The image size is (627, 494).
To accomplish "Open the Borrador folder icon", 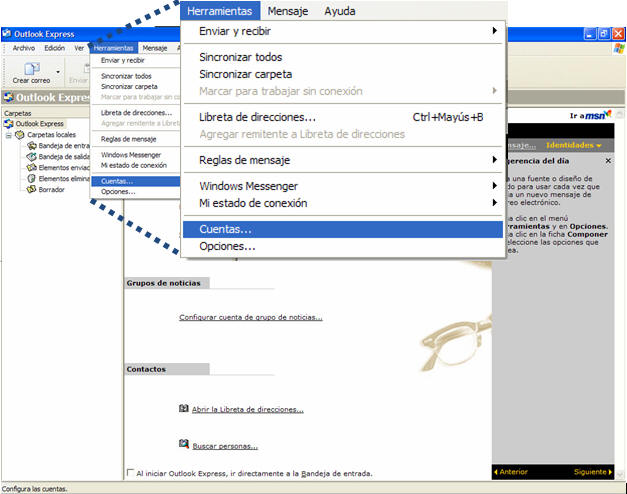I will coord(32,189).
